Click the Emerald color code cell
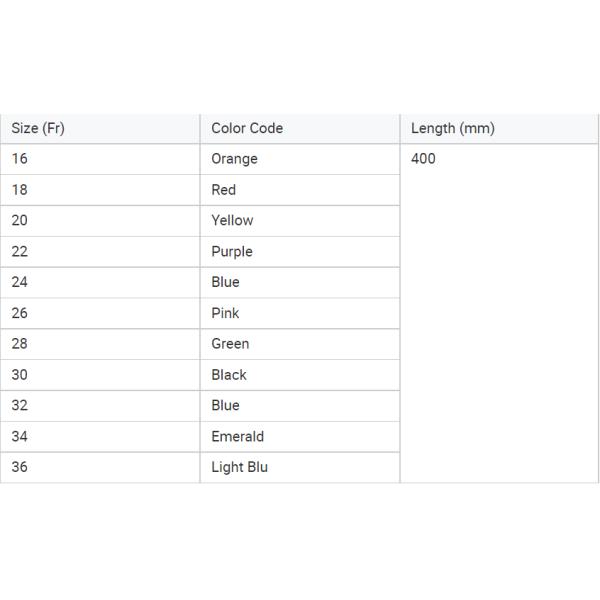The width and height of the screenshot is (600, 600). point(238,437)
